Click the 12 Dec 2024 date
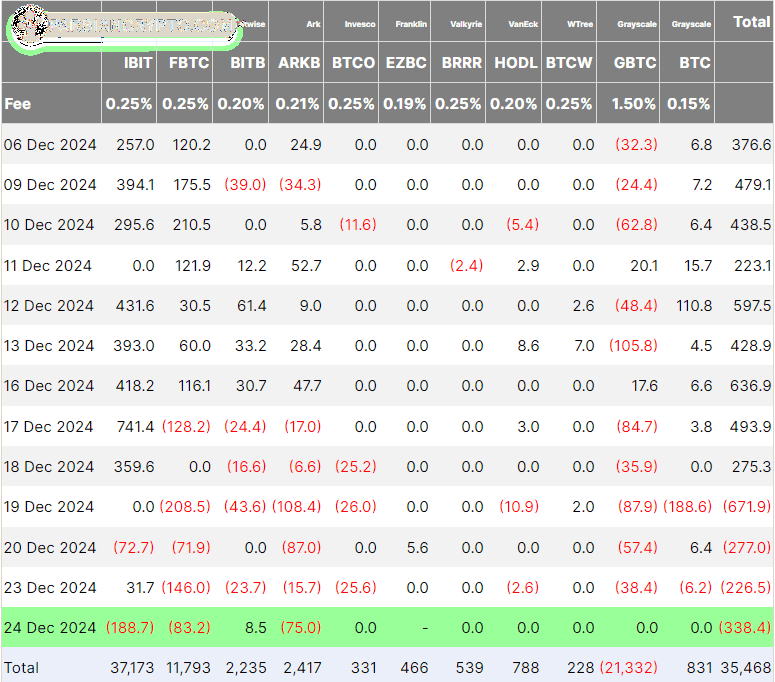Screen dimensions: 775x682 click(x=48, y=306)
